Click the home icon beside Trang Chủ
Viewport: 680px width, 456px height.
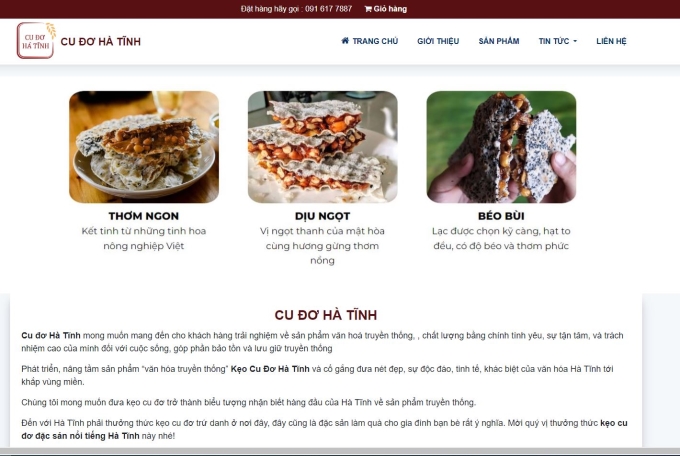[x=345, y=40]
